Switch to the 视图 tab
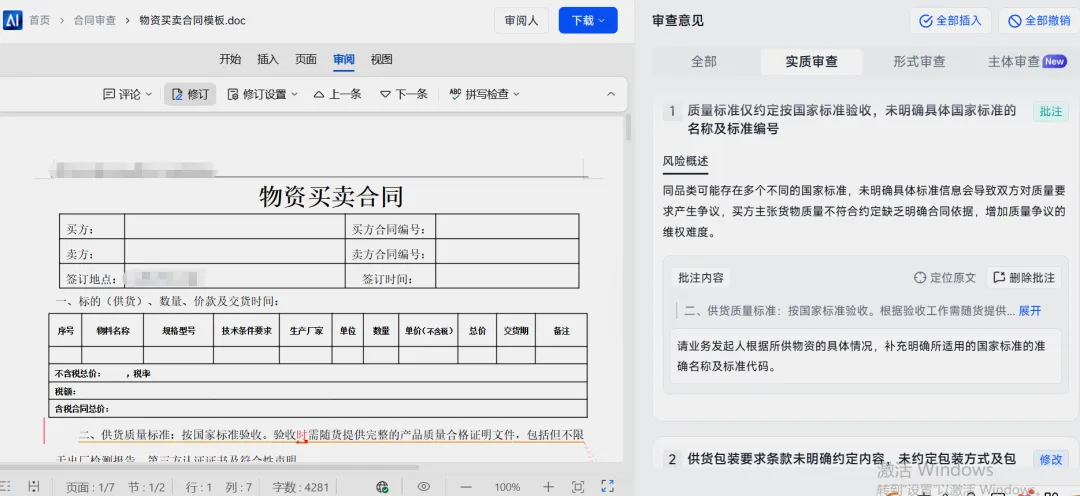 pyautogui.click(x=382, y=59)
